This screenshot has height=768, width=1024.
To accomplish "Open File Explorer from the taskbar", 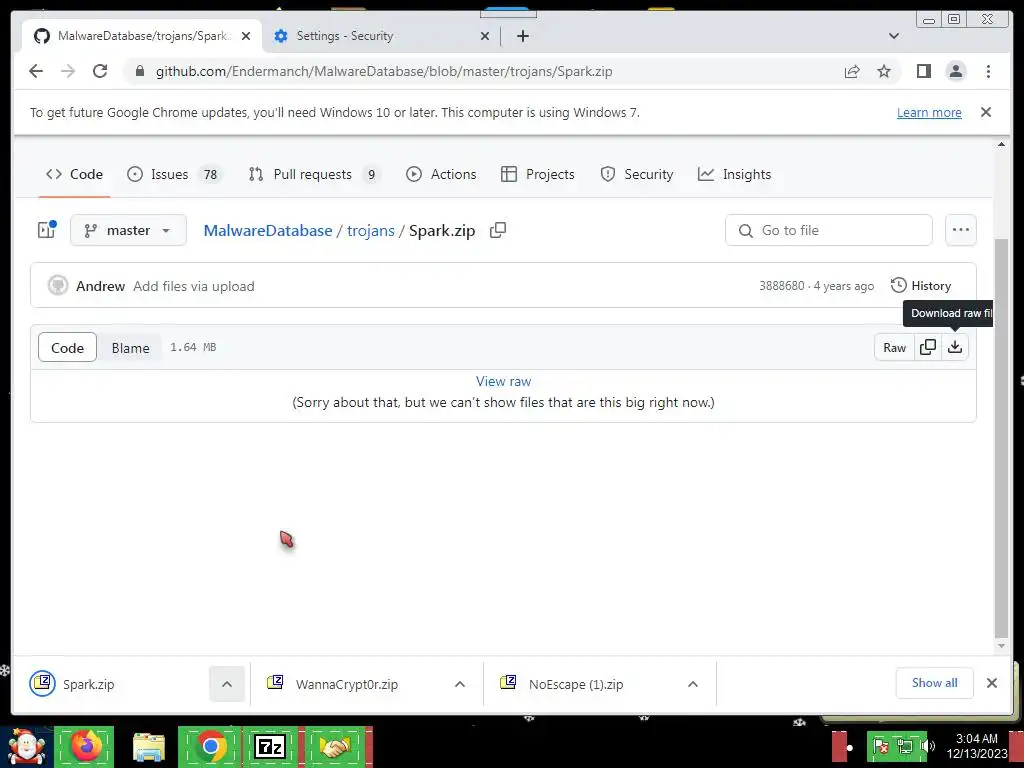I will pyautogui.click(x=148, y=747).
